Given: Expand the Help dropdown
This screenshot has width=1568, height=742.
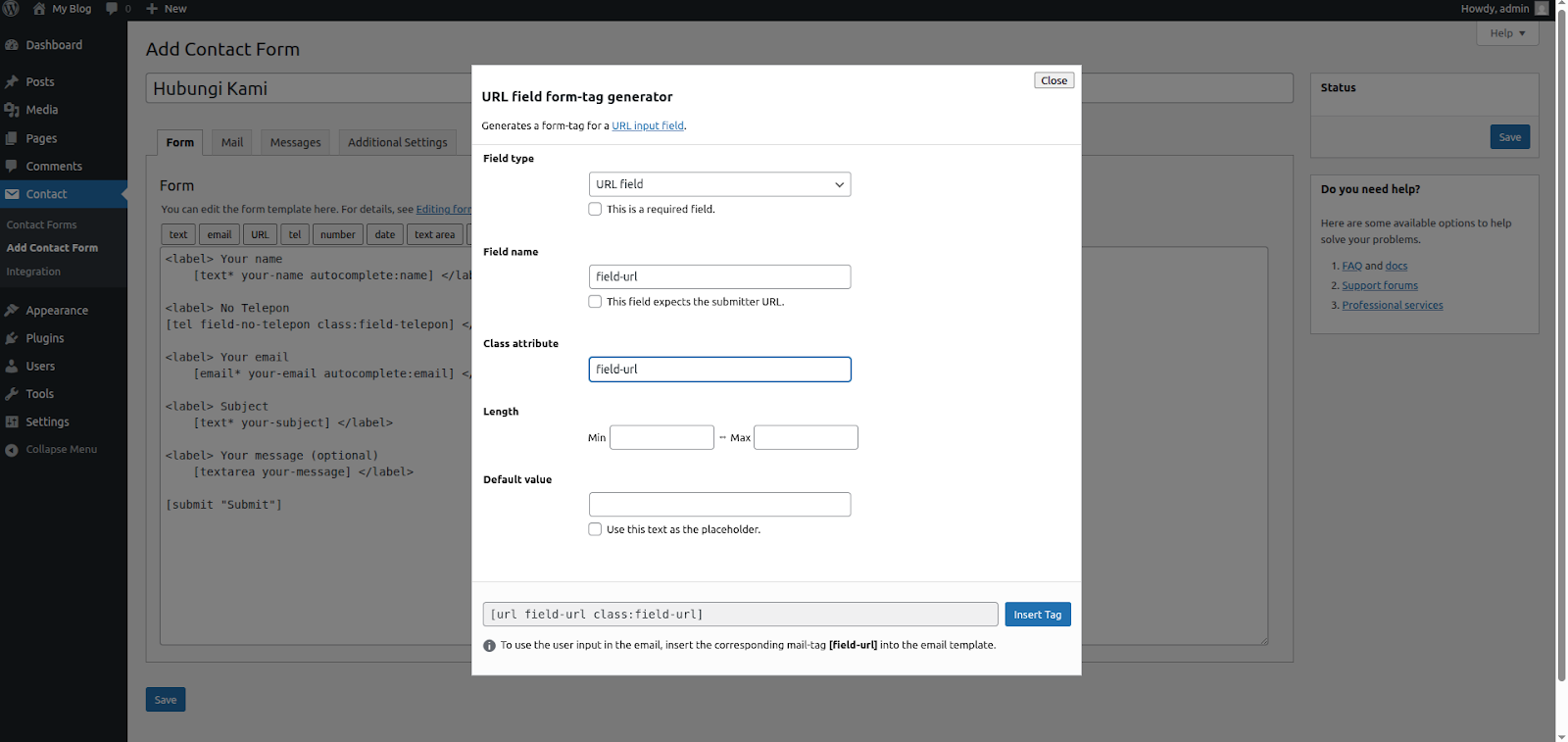Looking at the screenshot, I should coord(1507,33).
